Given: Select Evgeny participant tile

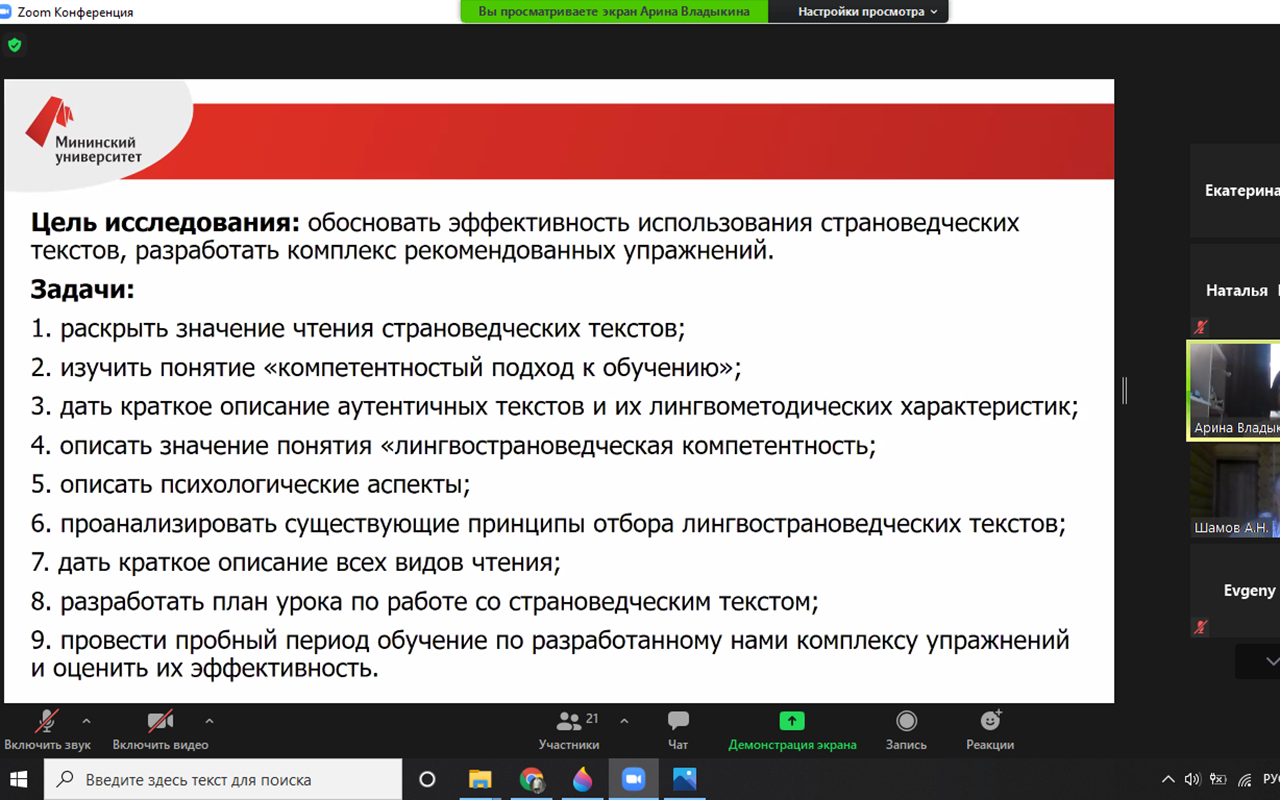Looking at the screenshot, I should point(1235,590).
